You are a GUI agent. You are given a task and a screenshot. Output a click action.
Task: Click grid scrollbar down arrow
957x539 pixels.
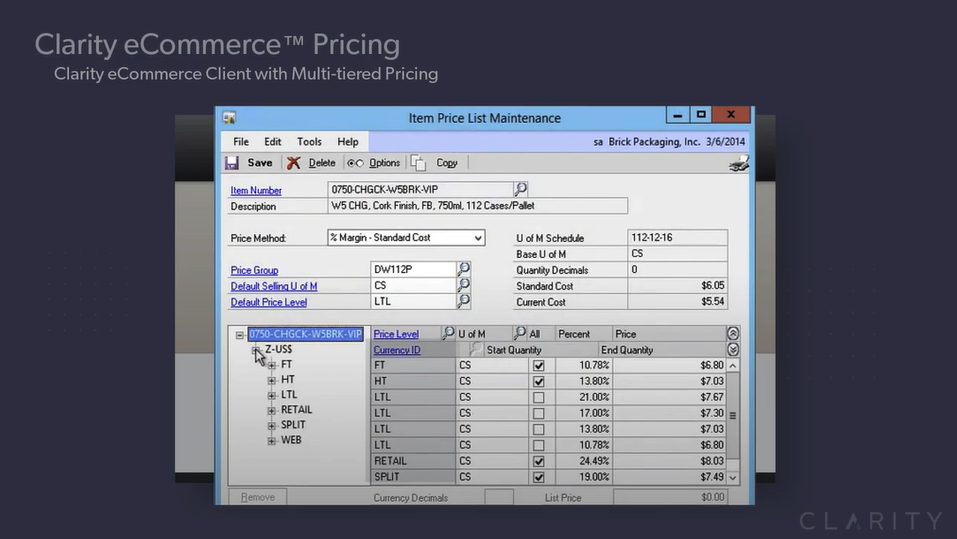[733, 478]
